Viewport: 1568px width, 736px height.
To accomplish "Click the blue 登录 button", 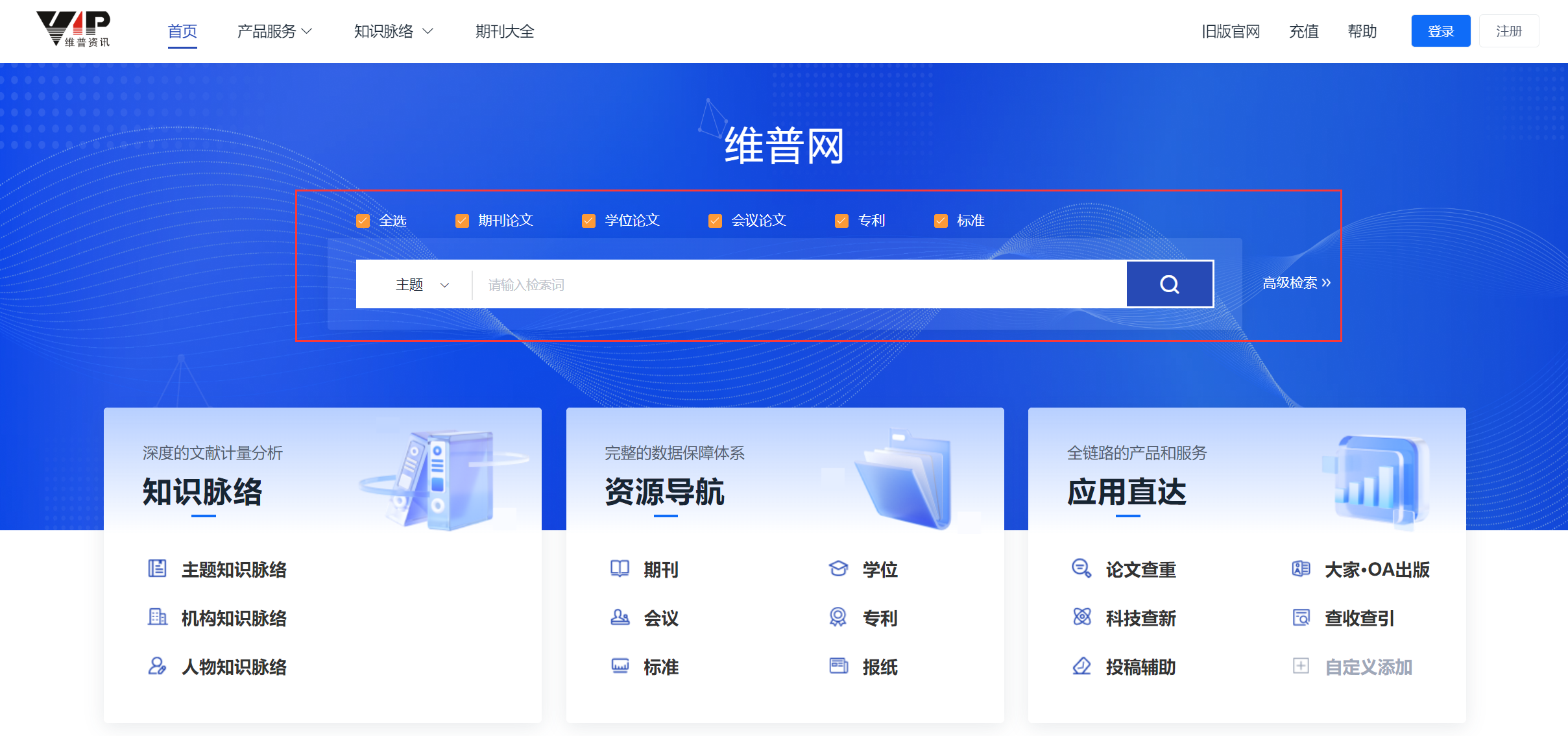I will [x=1441, y=31].
